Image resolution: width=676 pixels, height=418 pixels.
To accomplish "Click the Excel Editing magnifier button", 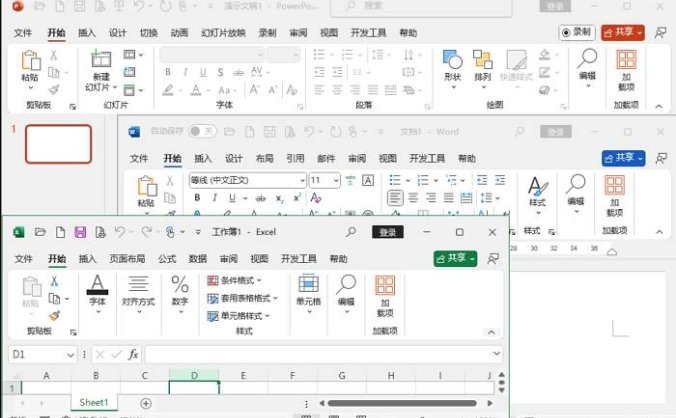I will click(346, 293).
